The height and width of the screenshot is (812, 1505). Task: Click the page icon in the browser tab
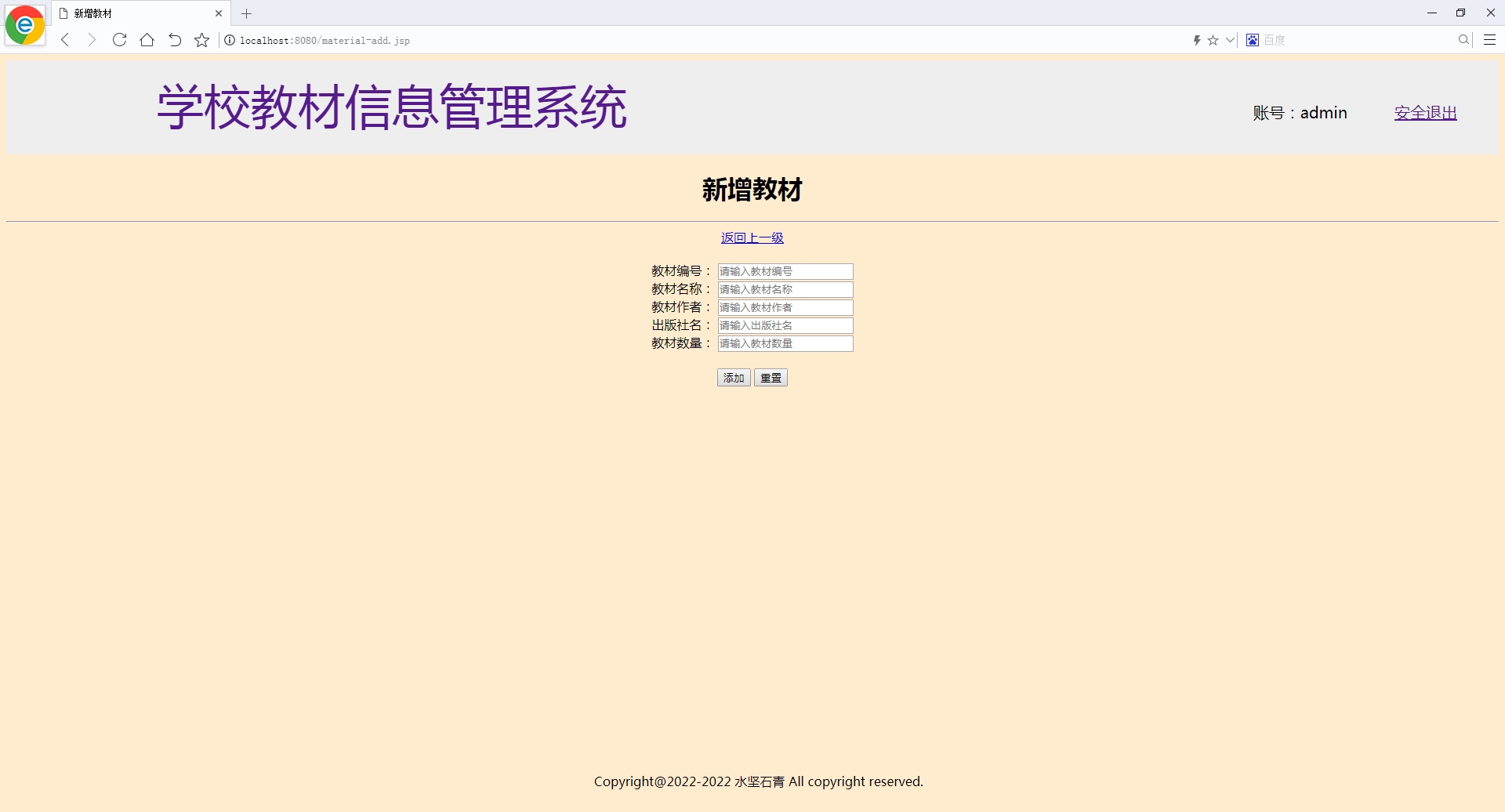pyautogui.click(x=64, y=13)
